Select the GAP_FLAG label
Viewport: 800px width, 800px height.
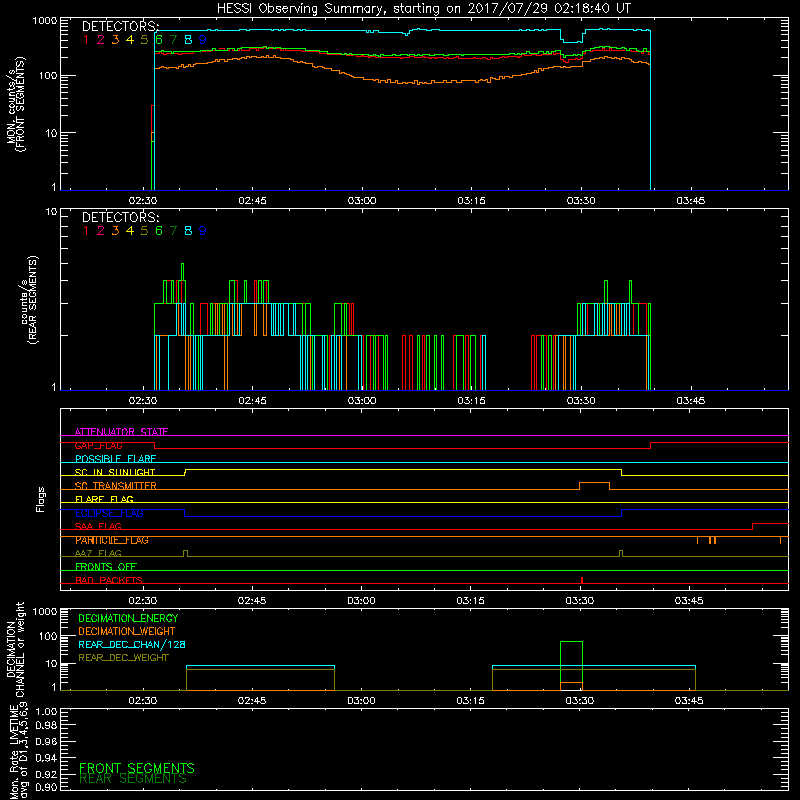(x=98, y=445)
